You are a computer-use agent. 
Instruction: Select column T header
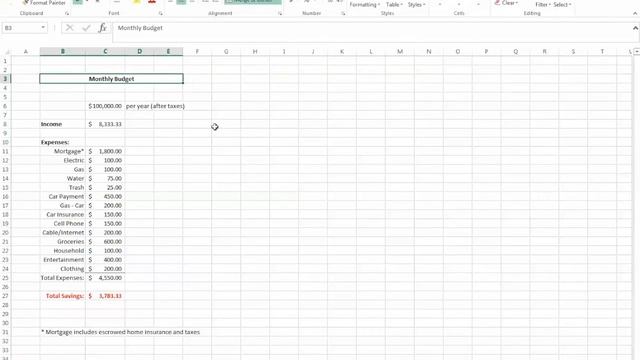602,51
